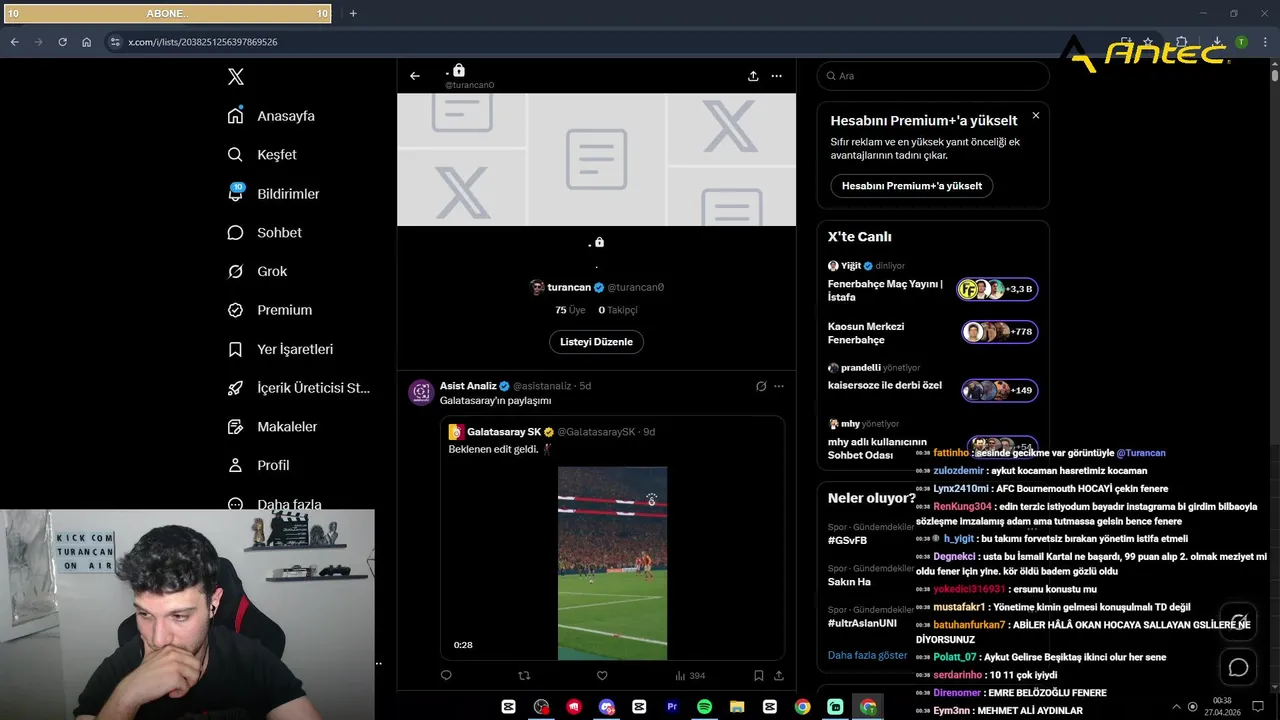This screenshot has height=720, width=1280.
Task: Play the Galatasaray video thumbnail
Action: [x=612, y=563]
